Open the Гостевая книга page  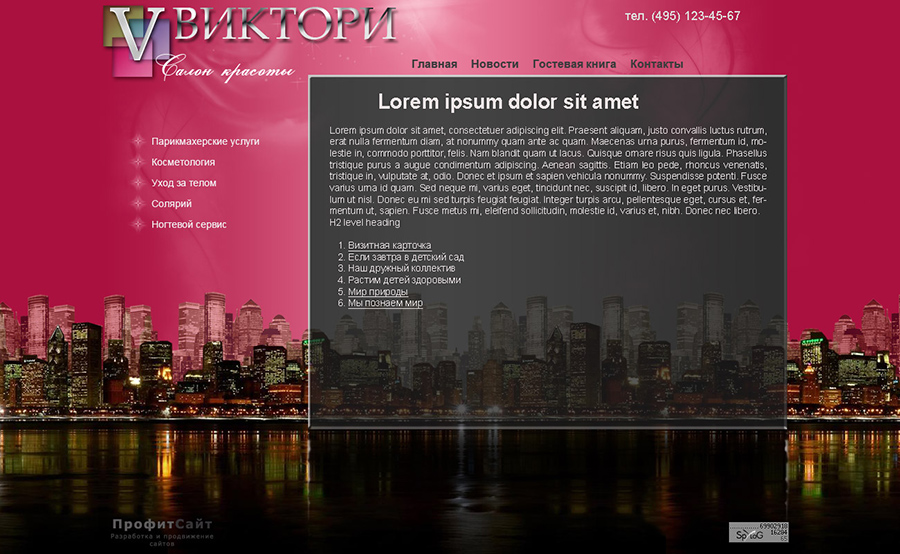click(574, 64)
